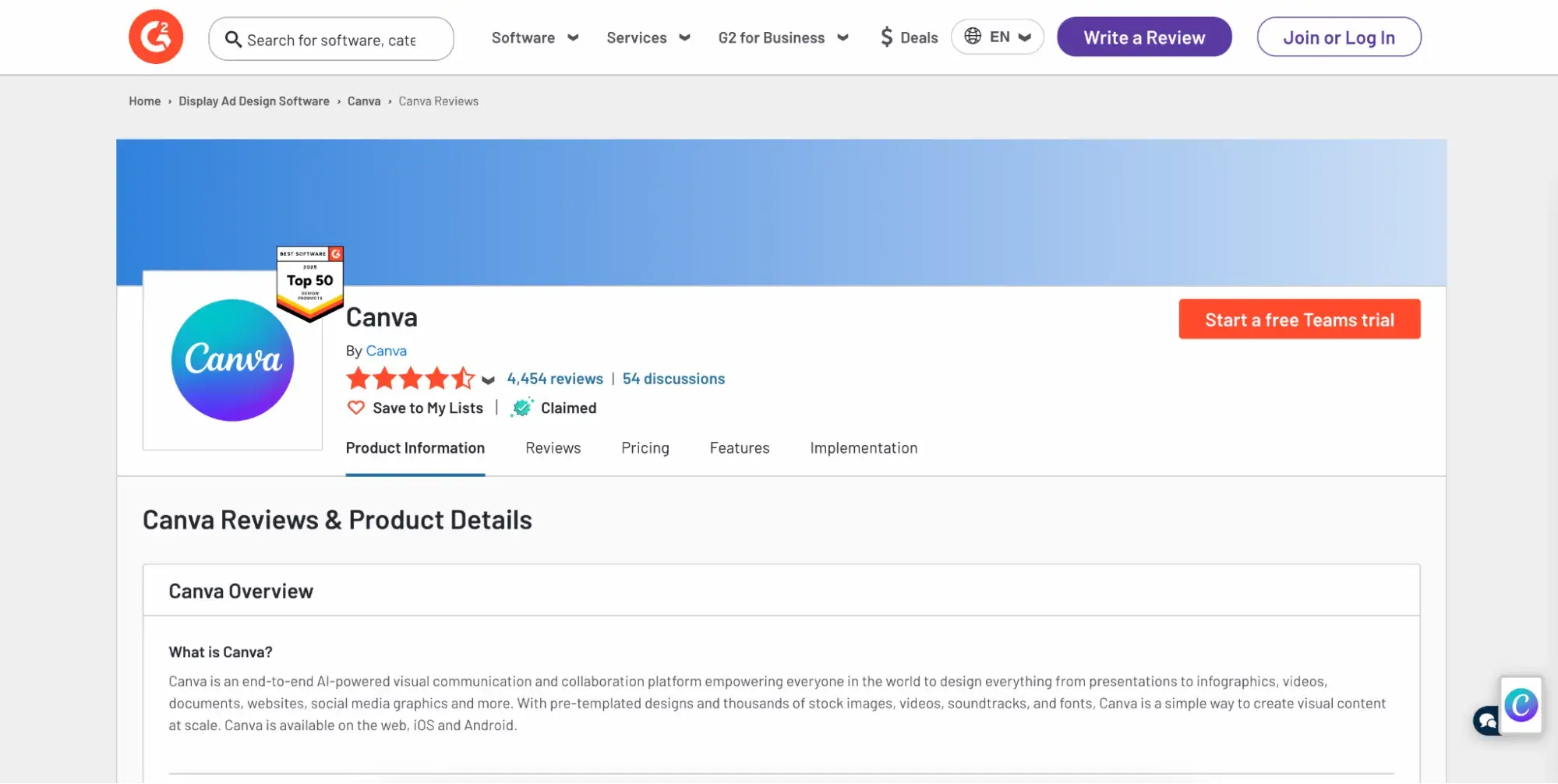Click the floating Canva widget icon

click(x=1521, y=705)
